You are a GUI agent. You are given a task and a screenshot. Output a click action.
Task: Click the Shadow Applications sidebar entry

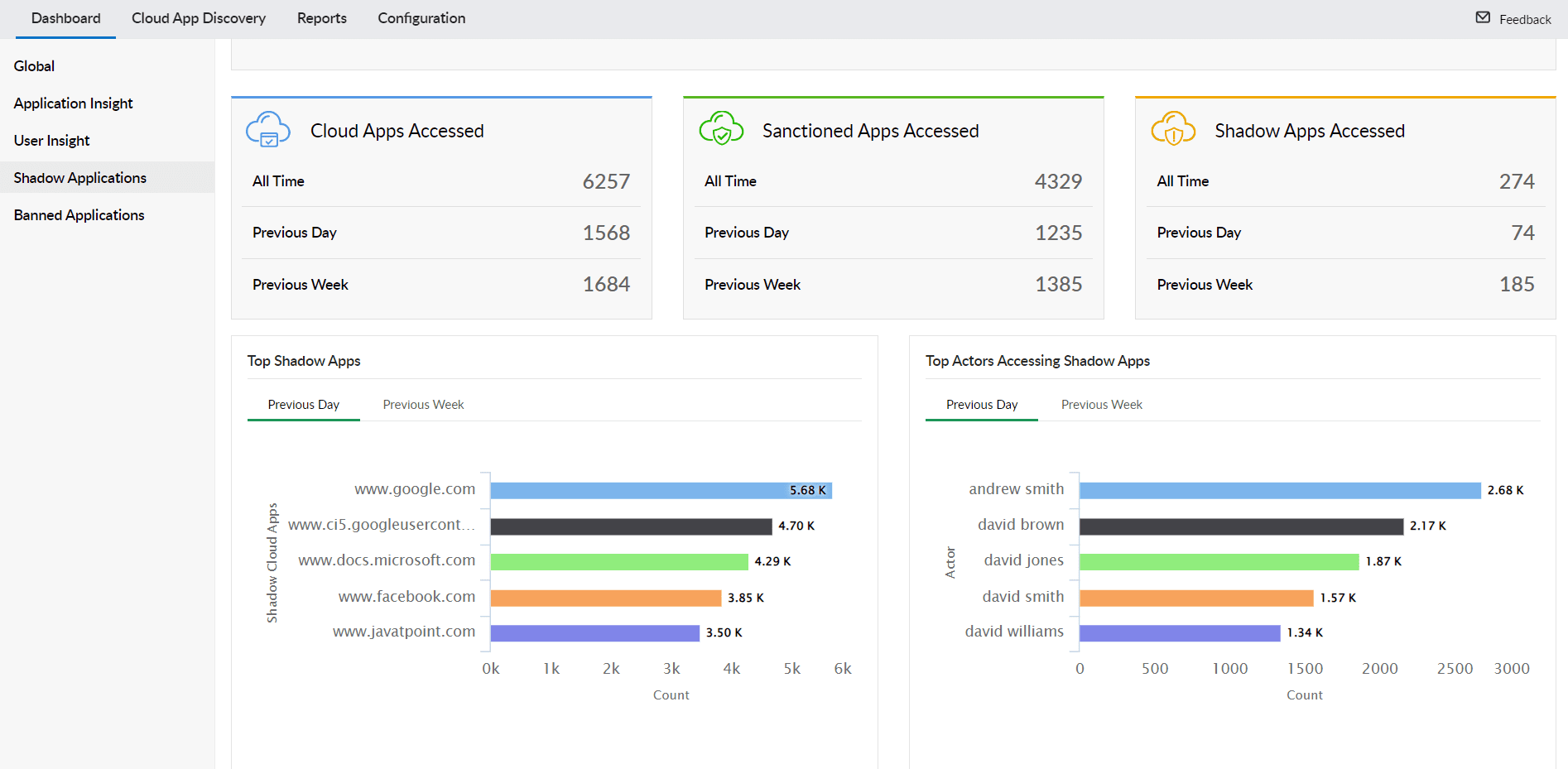click(79, 177)
